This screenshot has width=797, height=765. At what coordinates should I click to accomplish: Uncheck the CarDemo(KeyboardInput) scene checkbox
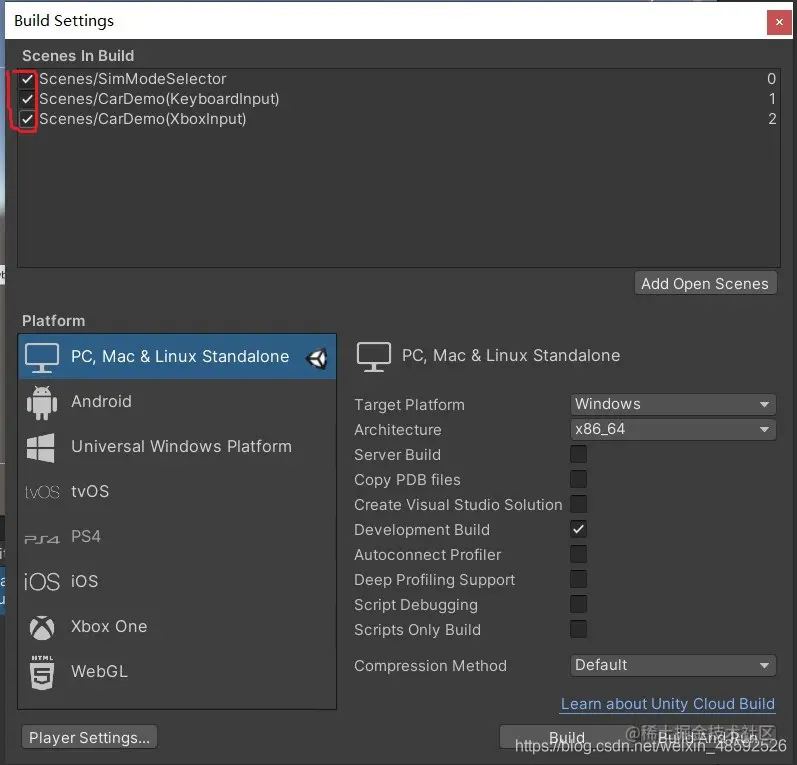click(x=27, y=99)
